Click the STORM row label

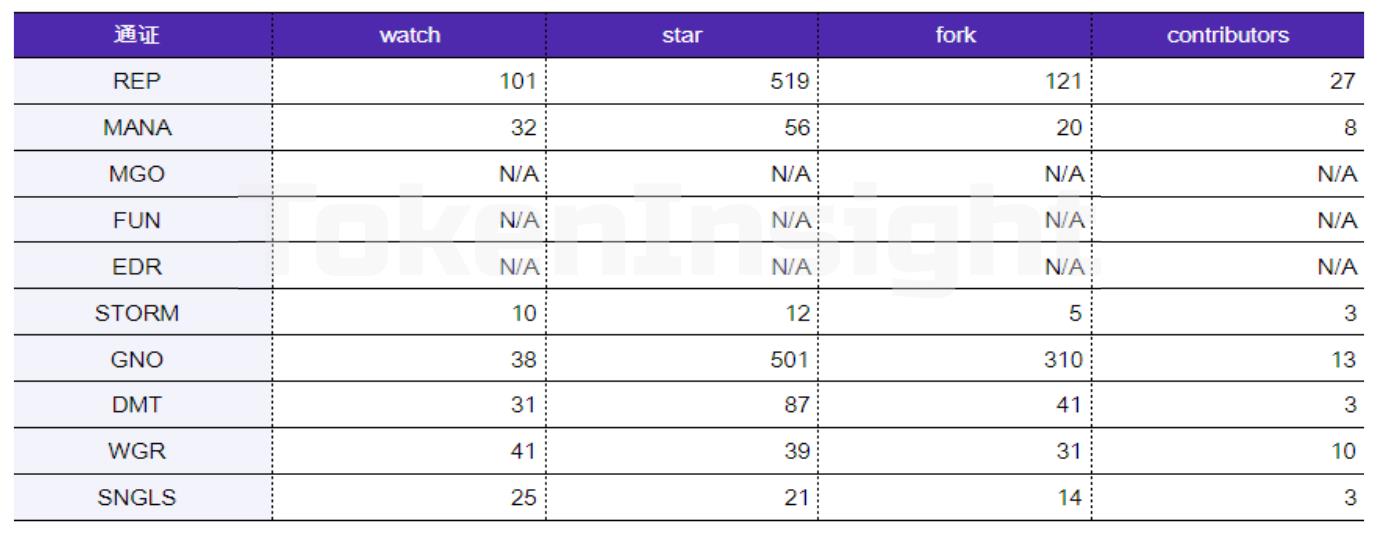pyautogui.click(x=137, y=313)
